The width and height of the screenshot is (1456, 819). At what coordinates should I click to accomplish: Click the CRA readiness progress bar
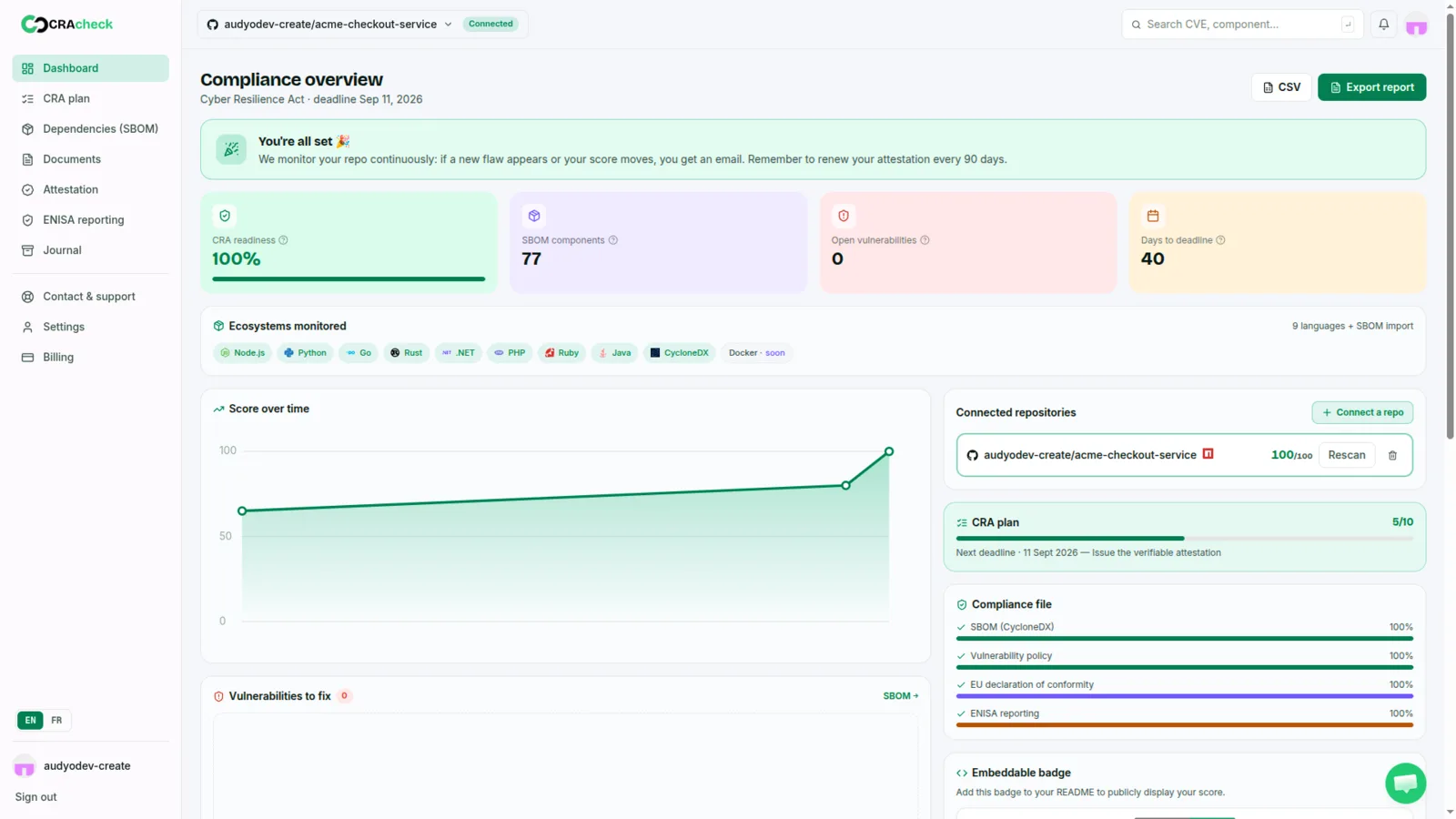click(x=349, y=279)
